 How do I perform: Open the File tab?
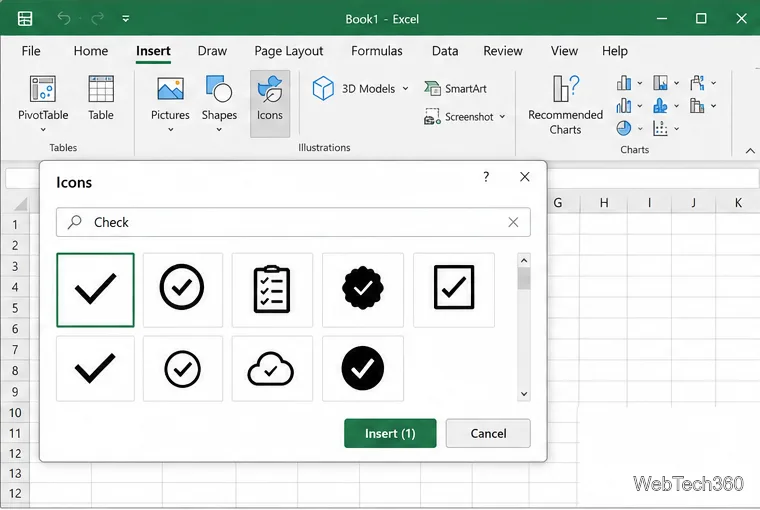click(31, 51)
